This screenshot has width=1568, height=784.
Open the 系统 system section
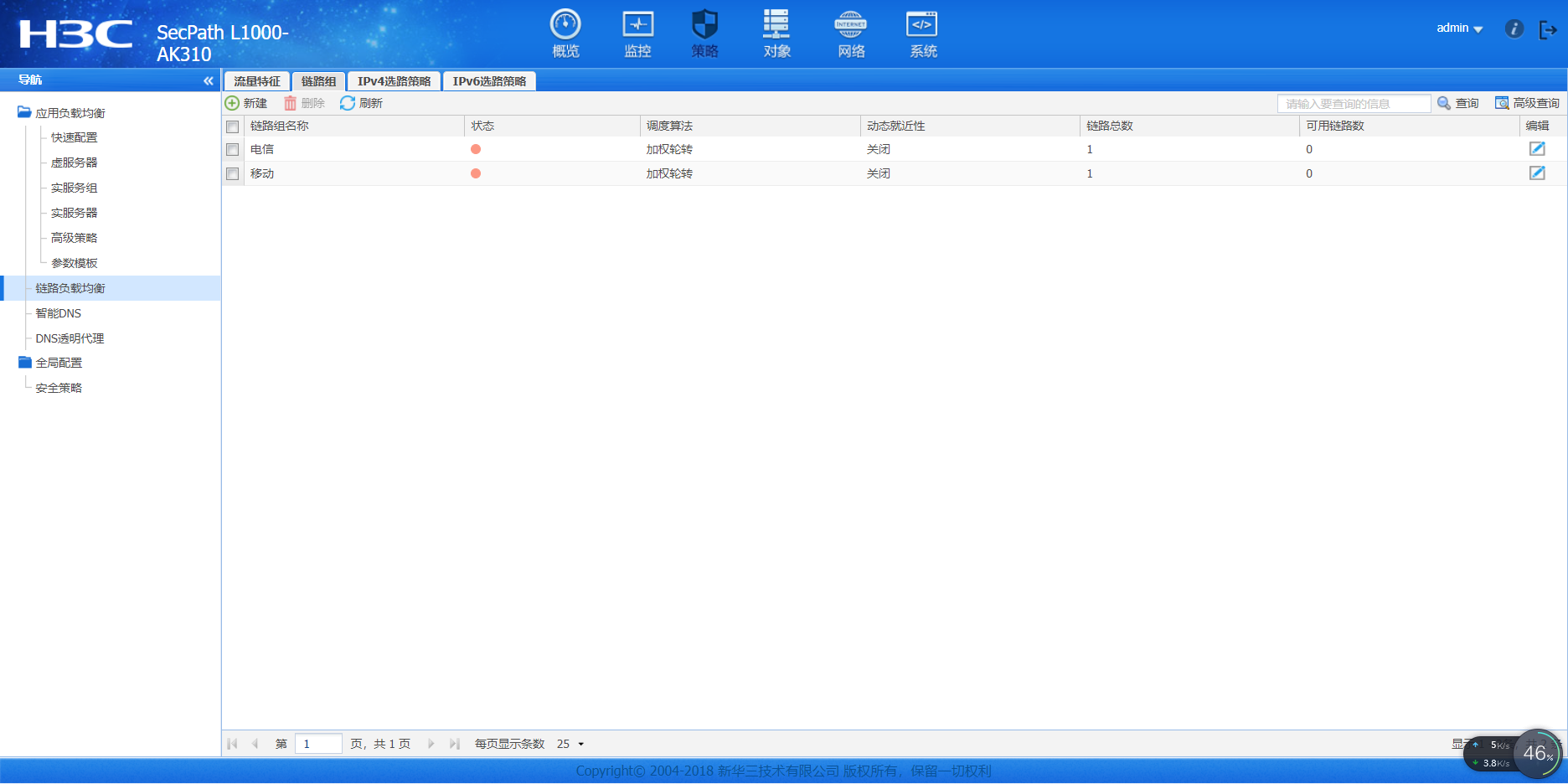pyautogui.click(x=923, y=34)
